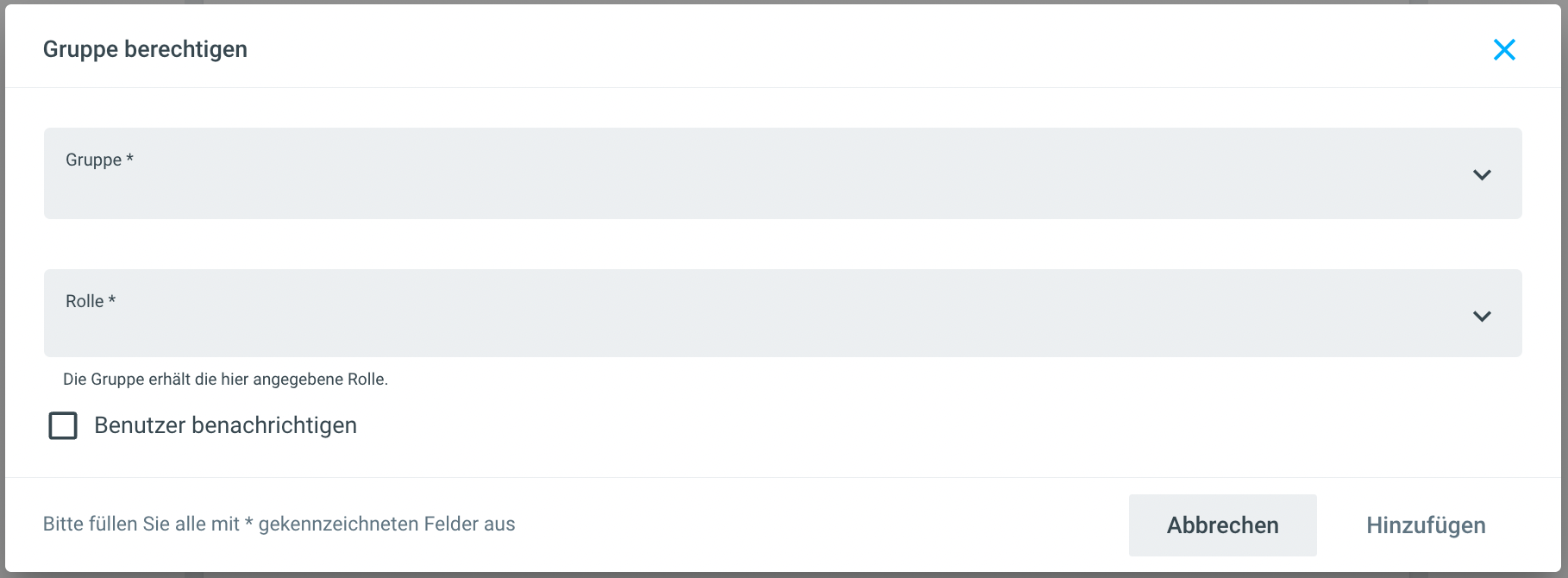Screen dimensions: 1568x578
Task: Click the required fields hint in footer
Action: pos(279,525)
